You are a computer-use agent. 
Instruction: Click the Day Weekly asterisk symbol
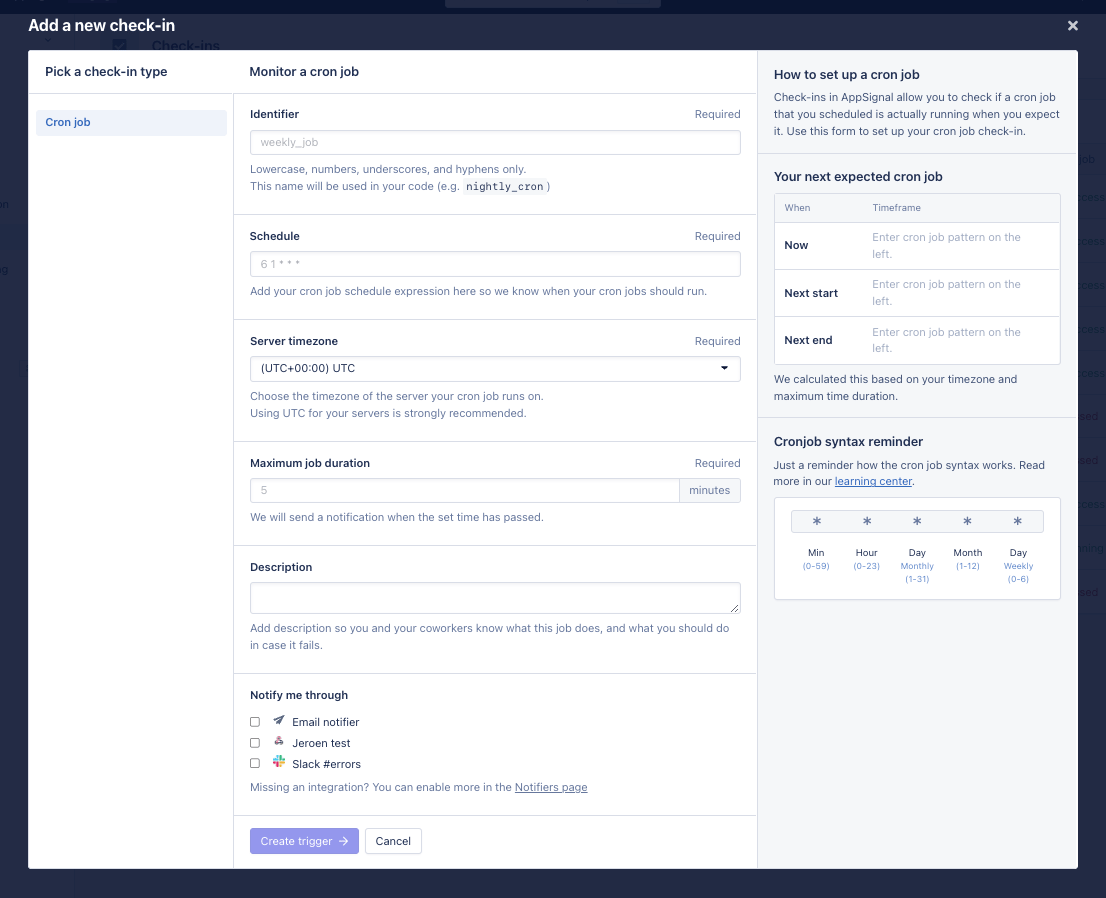pos(1018,521)
